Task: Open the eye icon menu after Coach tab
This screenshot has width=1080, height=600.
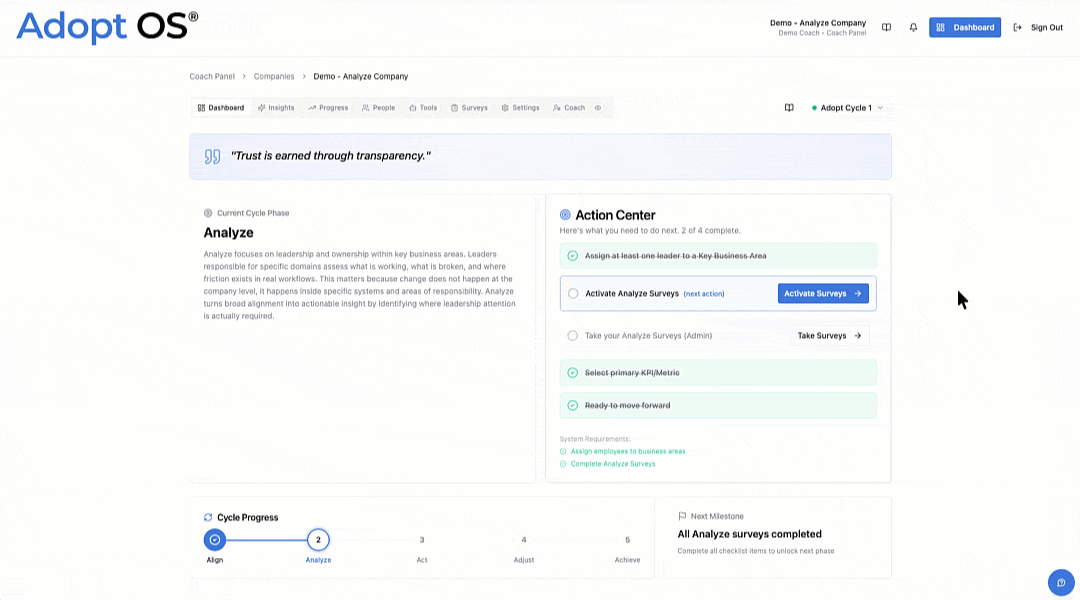Action: point(599,107)
